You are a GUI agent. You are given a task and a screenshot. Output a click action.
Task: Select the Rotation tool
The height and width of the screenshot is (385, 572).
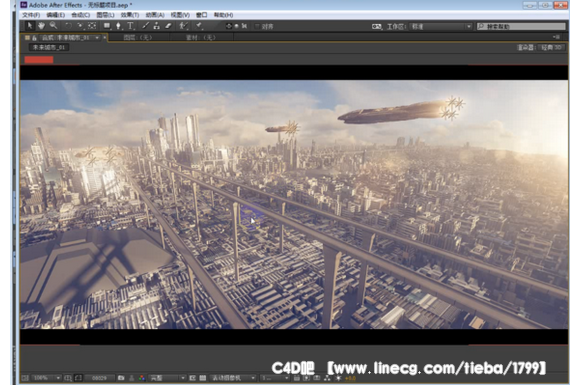[x=68, y=26]
